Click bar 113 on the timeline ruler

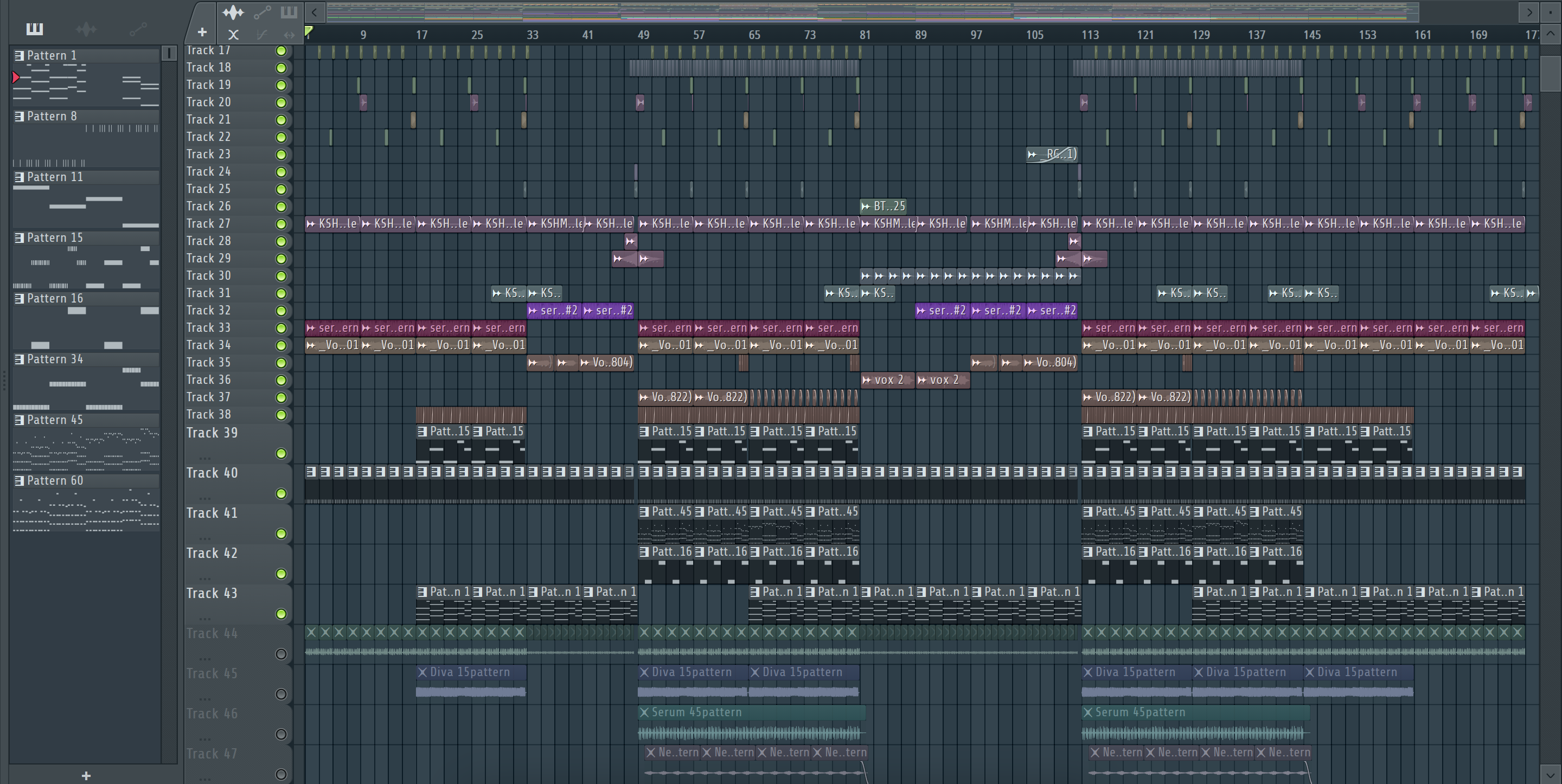click(1090, 35)
